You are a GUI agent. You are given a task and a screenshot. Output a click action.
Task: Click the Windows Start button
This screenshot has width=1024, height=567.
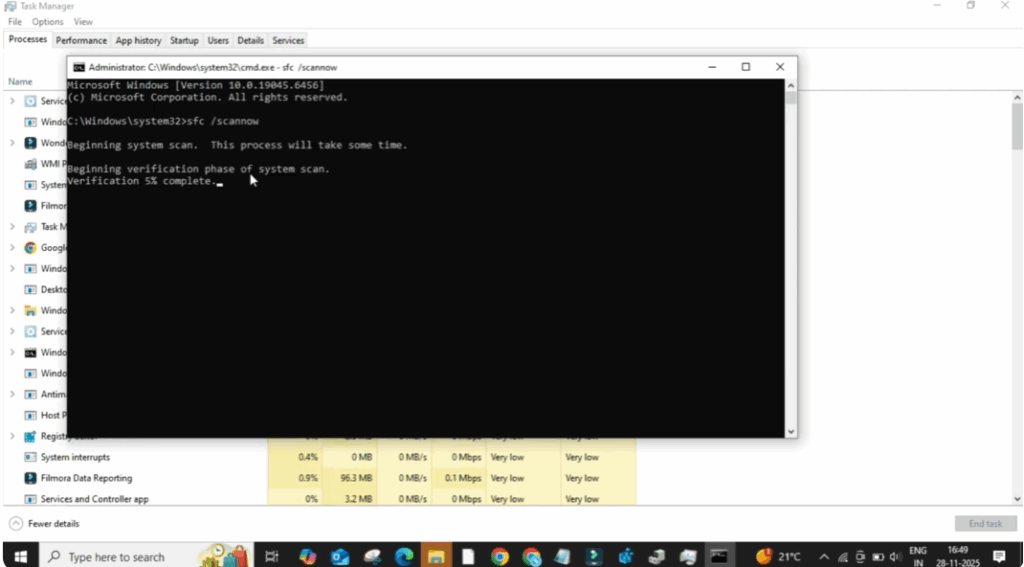point(19,556)
